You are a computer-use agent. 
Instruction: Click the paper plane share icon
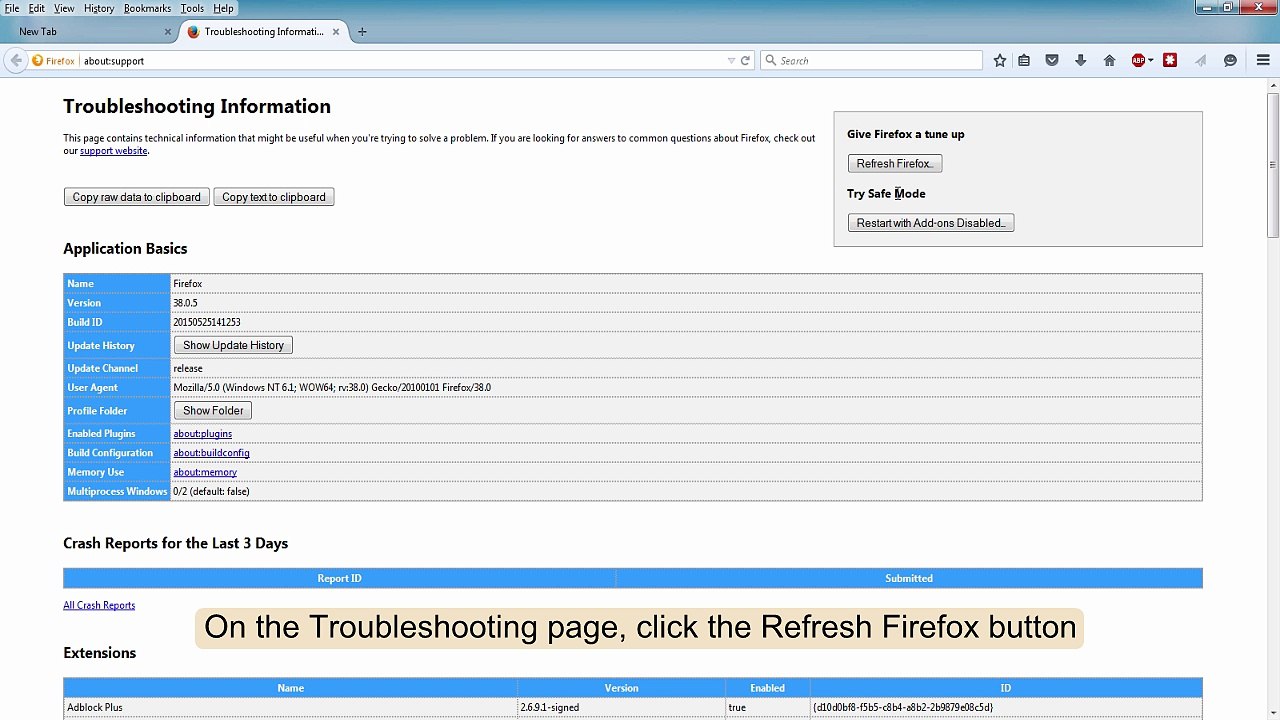1200,61
